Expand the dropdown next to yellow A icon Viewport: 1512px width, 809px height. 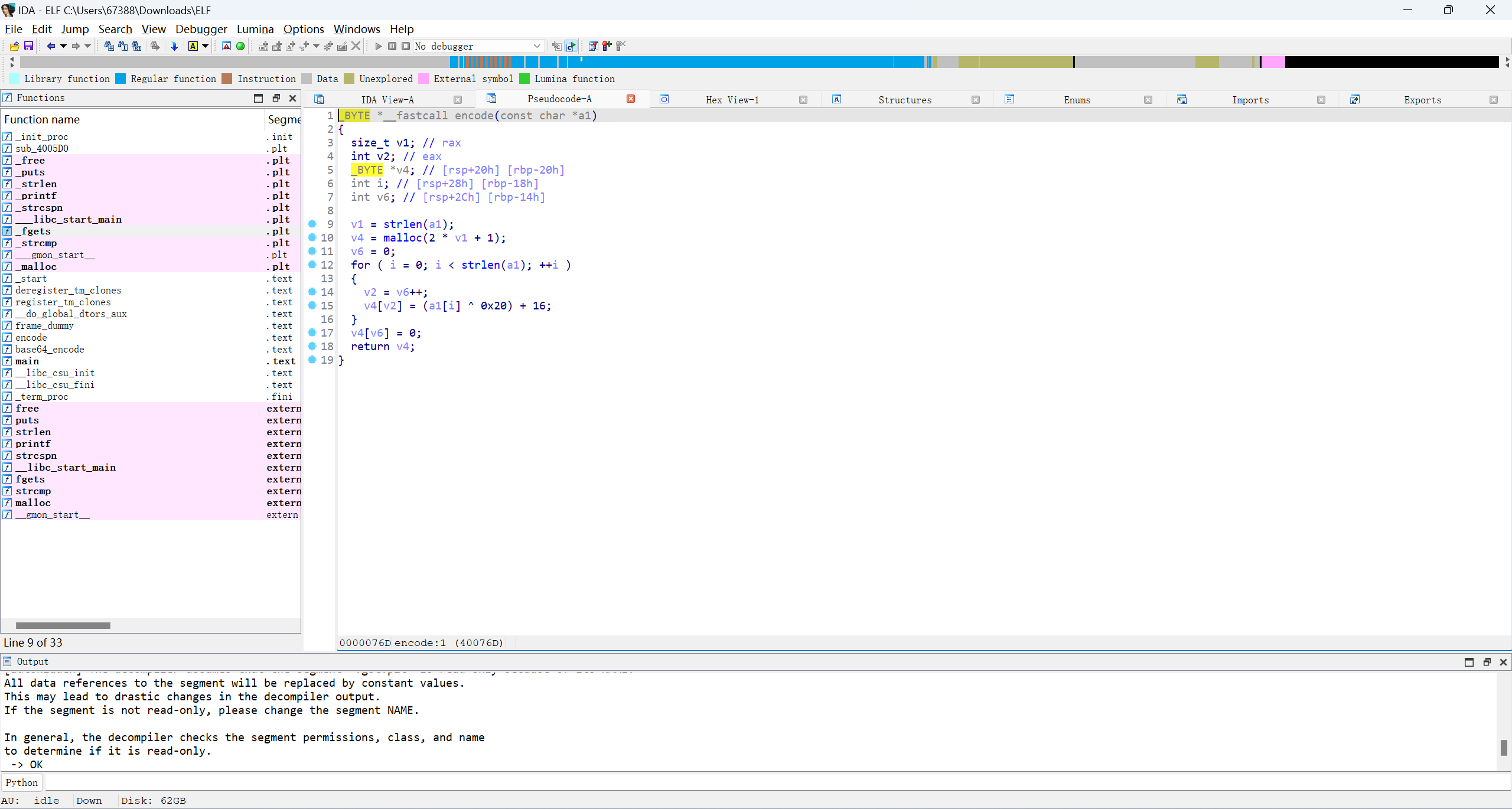pos(206,46)
